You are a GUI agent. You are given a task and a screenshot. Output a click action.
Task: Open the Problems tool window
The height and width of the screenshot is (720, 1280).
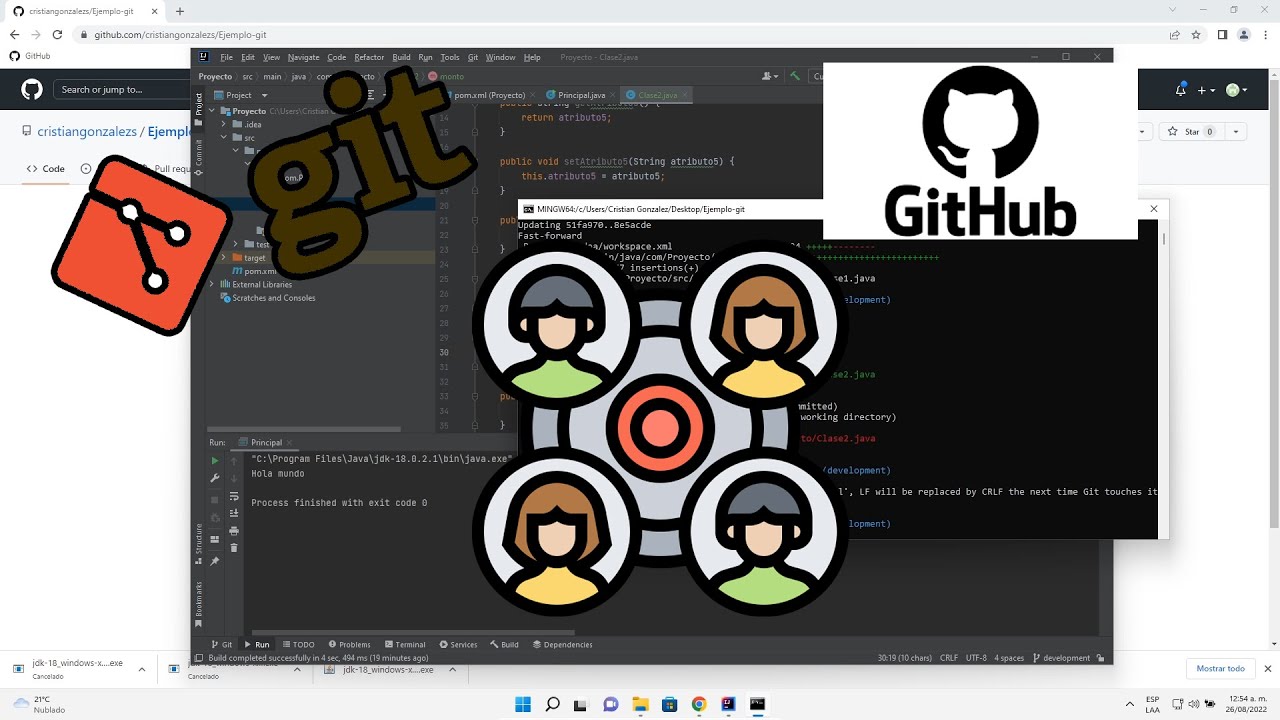click(349, 645)
